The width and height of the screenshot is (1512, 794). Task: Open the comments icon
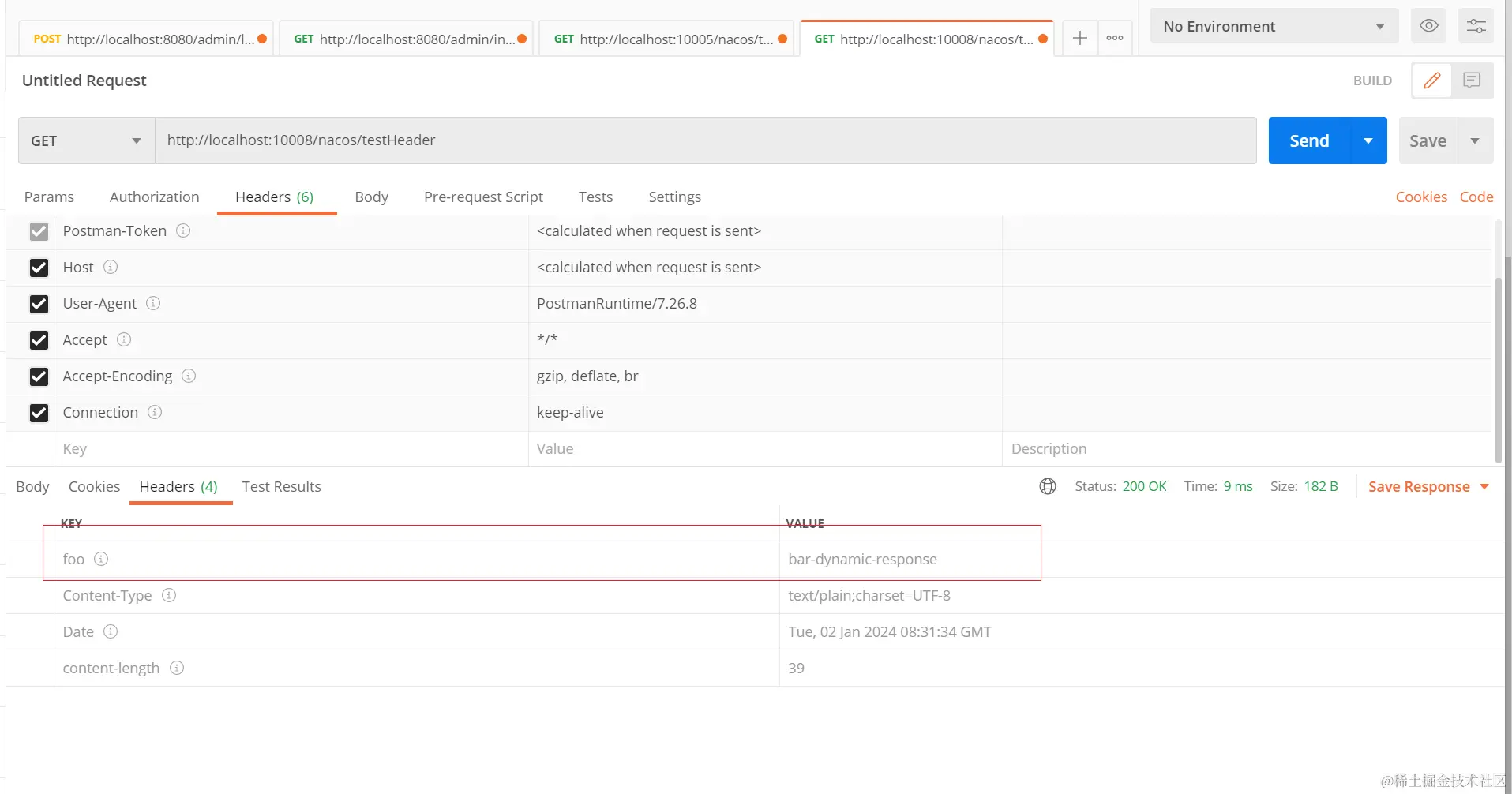click(x=1471, y=81)
